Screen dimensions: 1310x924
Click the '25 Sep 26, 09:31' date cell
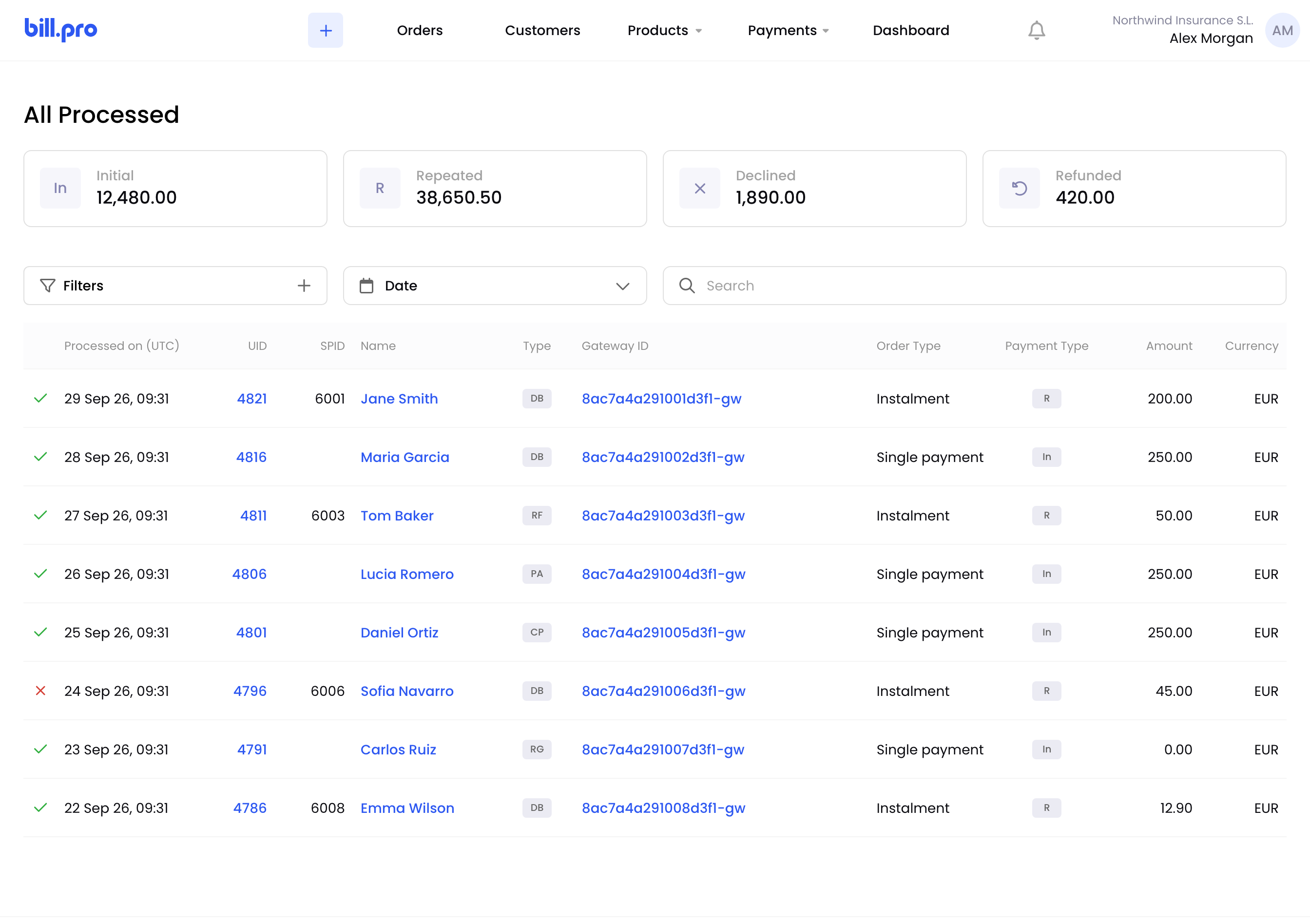(x=116, y=633)
